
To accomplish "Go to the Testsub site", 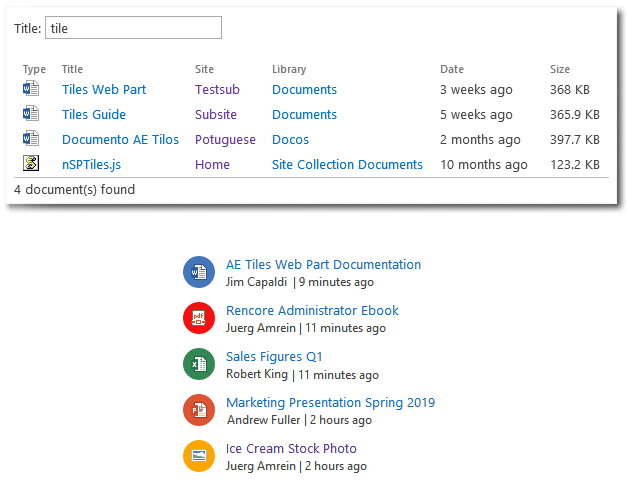I will pos(217,89).
